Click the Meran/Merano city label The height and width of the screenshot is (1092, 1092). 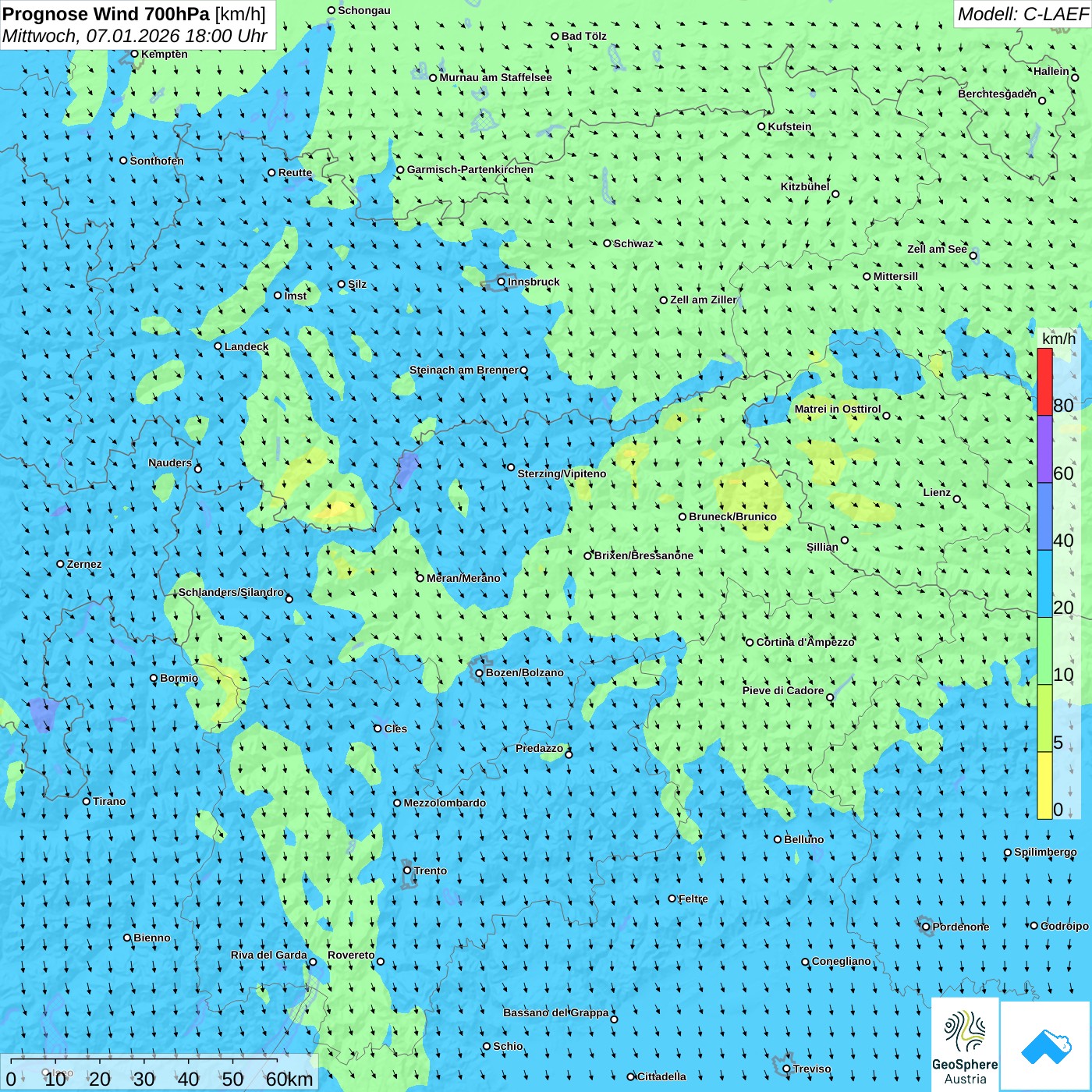(x=463, y=578)
